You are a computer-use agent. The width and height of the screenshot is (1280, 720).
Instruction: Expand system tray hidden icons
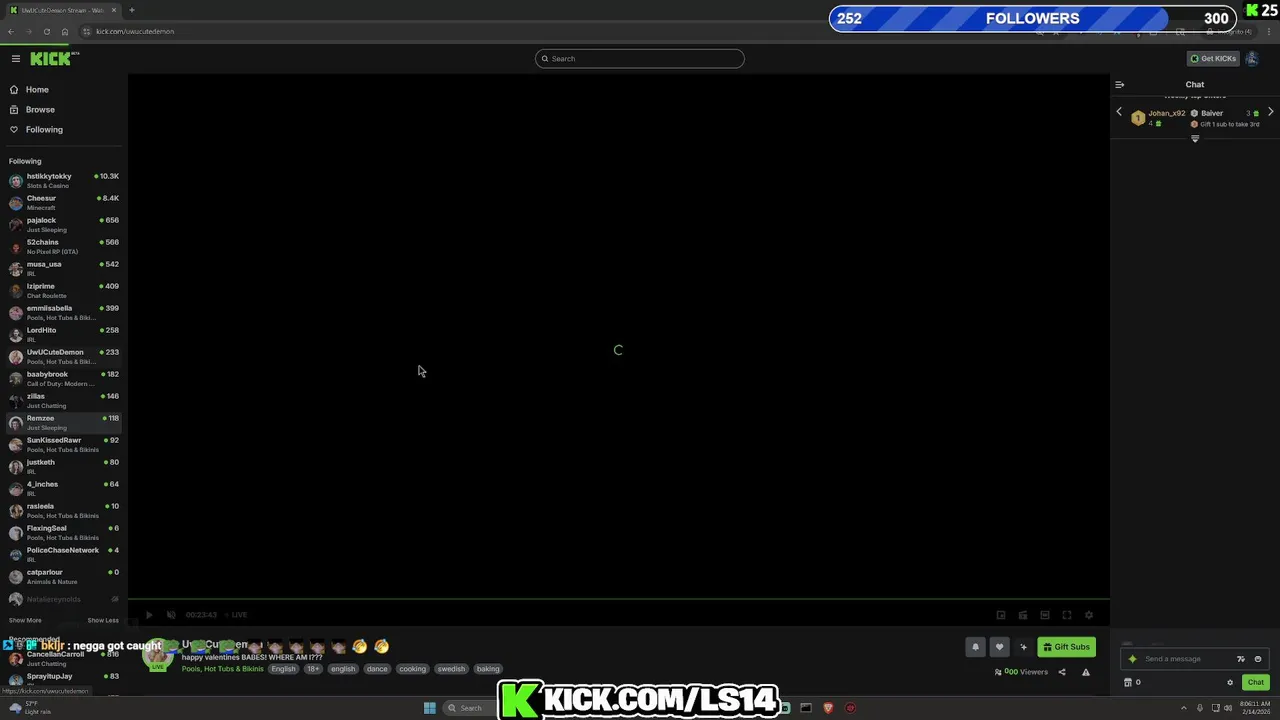click(1182, 708)
